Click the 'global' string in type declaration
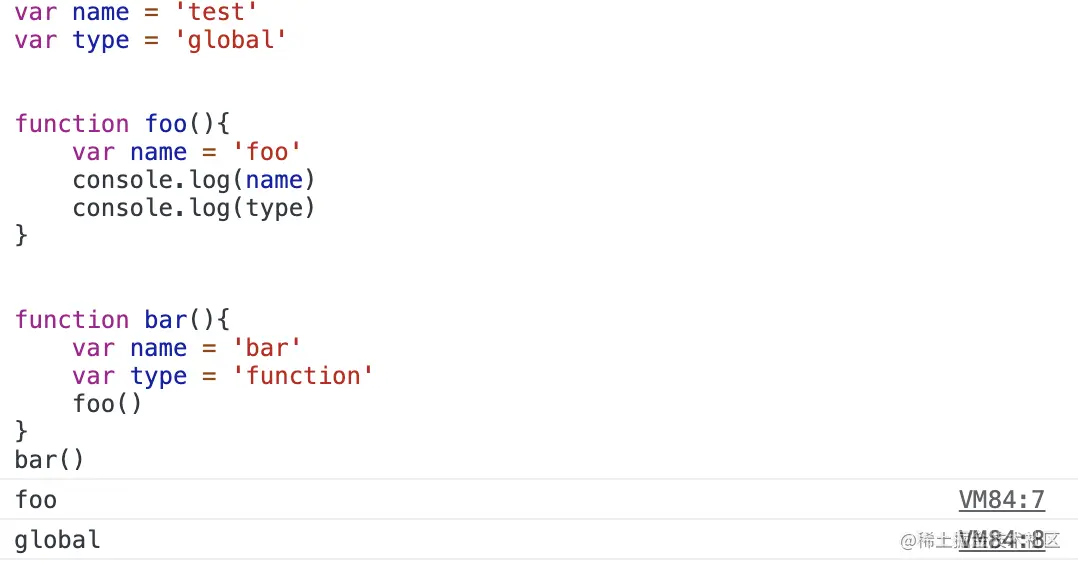This screenshot has height=568, width=1078. [x=230, y=40]
